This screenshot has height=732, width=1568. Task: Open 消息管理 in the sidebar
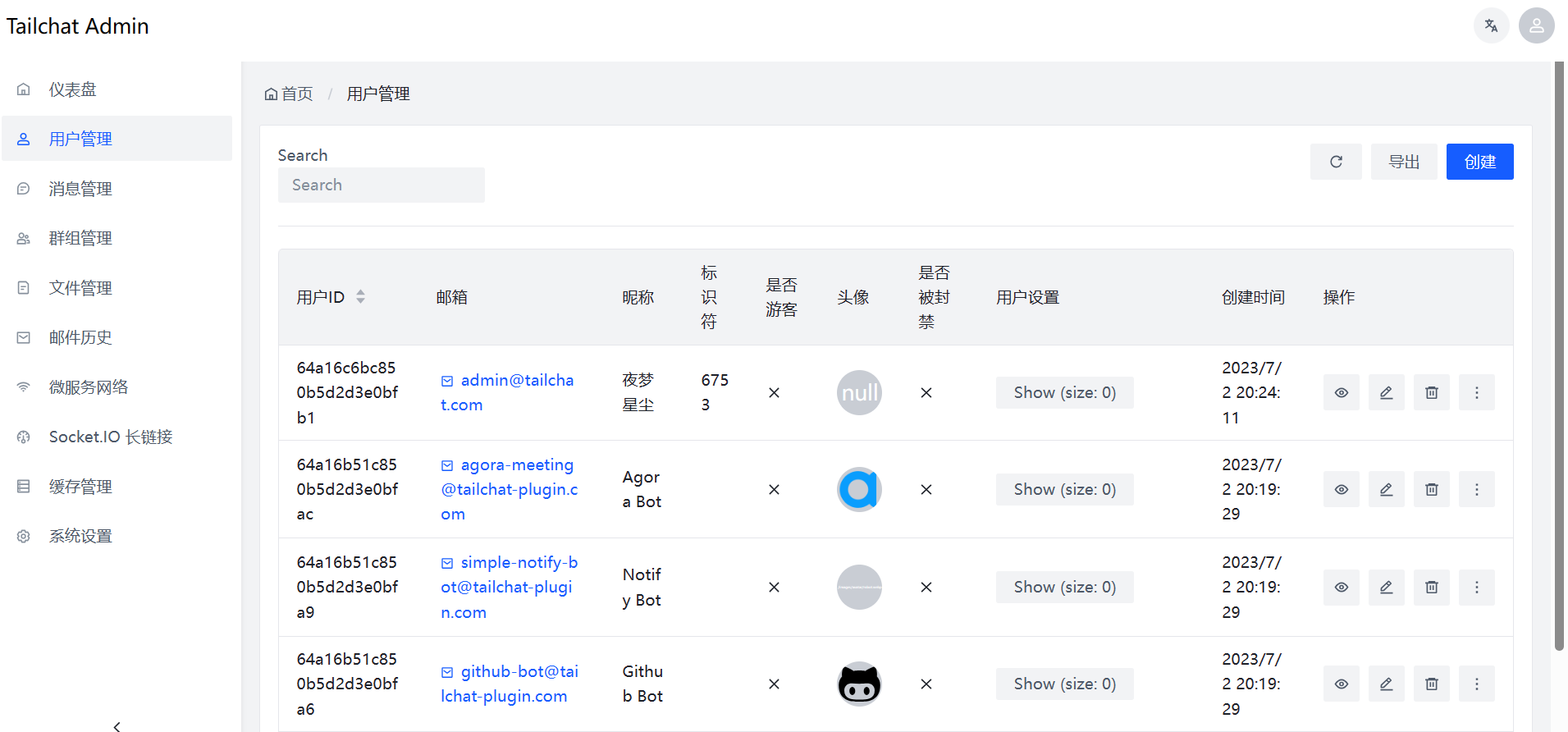pos(80,189)
